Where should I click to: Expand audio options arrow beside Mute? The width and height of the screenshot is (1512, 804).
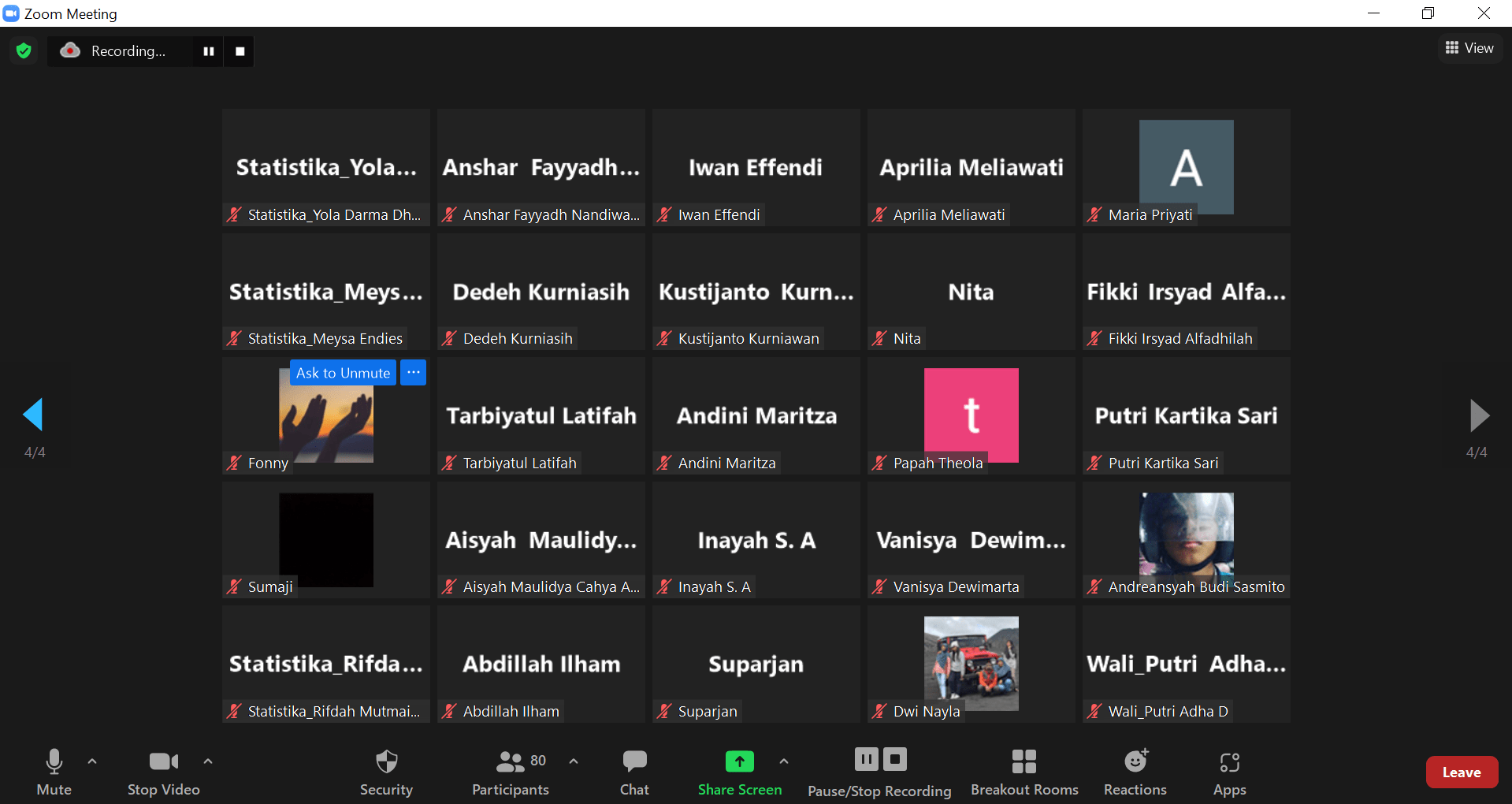pos(92,761)
